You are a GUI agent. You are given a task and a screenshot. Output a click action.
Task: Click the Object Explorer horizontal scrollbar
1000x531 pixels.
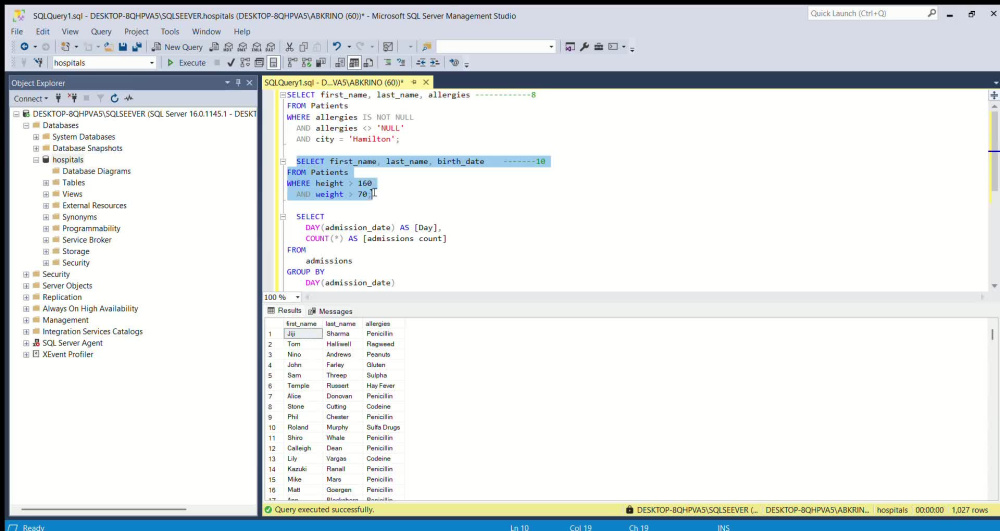click(x=103, y=509)
